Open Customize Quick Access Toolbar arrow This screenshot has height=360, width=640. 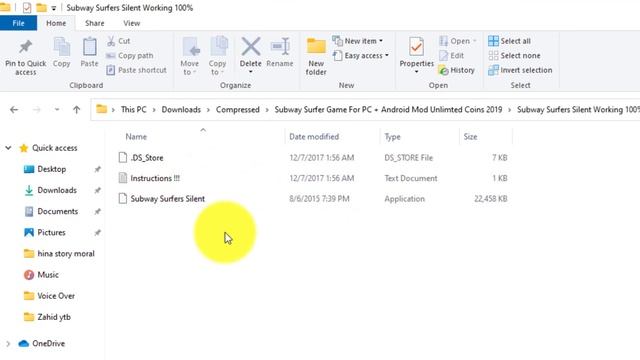pos(53,8)
